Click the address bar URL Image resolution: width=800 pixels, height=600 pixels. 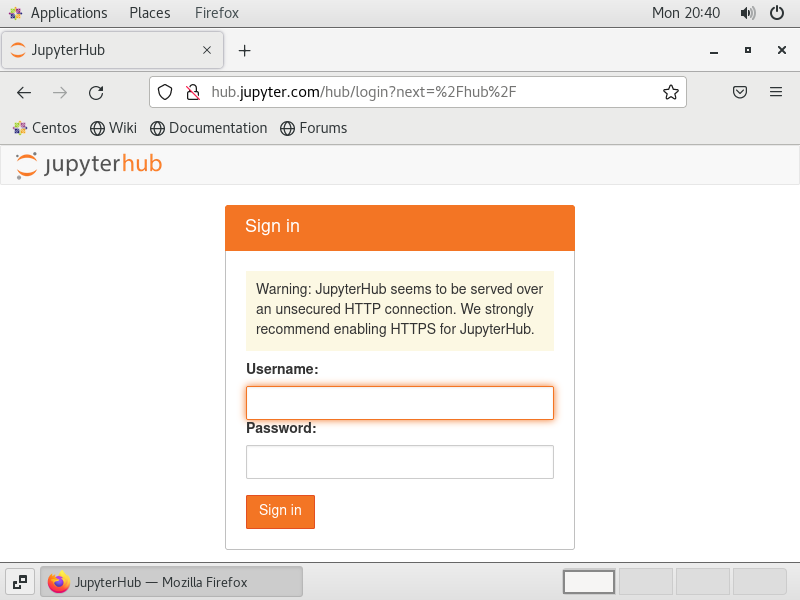pyautogui.click(x=364, y=92)
